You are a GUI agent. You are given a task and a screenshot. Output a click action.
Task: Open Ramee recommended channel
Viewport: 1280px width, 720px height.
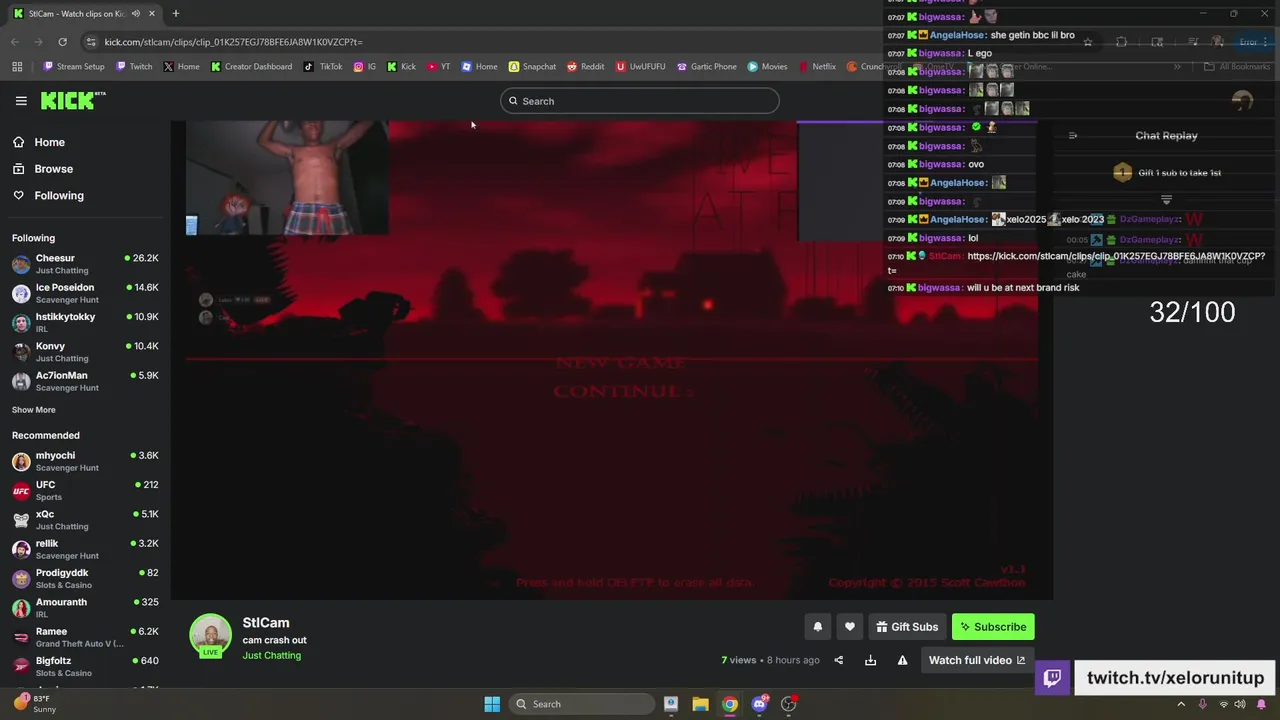pos(85,637)
